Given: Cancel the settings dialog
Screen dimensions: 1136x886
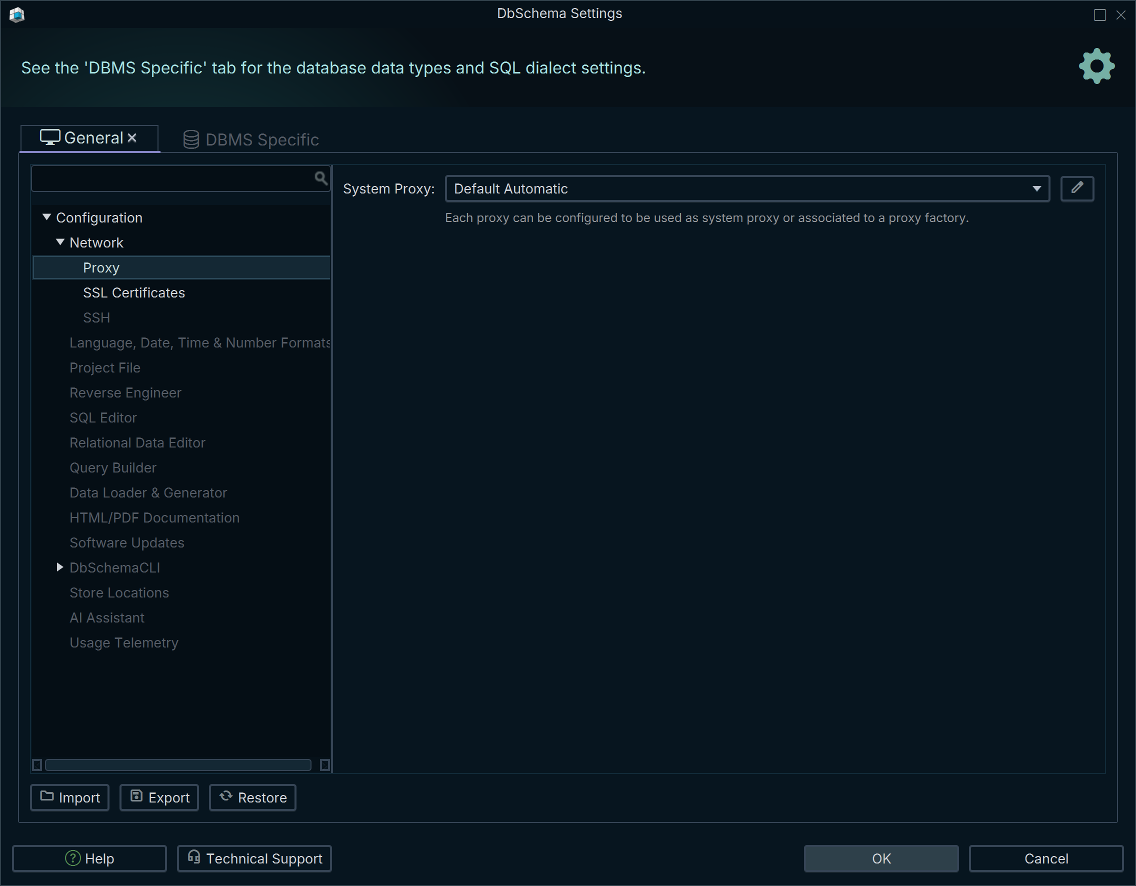Looking at the screenshot, I should (1046, 858).
